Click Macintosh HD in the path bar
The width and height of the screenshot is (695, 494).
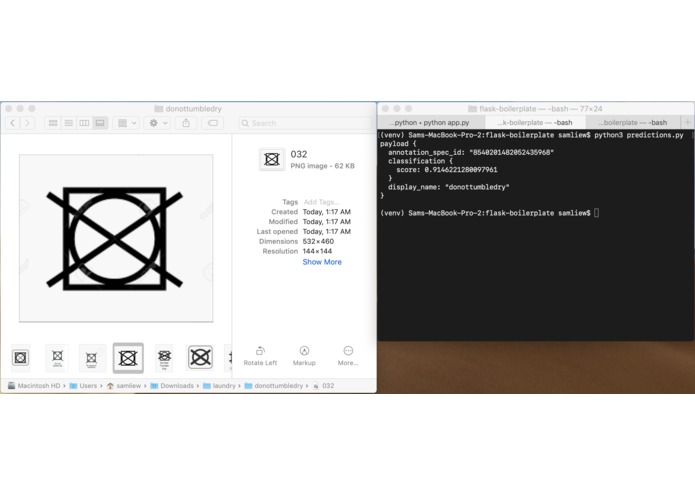pyautogui.click(x=35, y=386)
